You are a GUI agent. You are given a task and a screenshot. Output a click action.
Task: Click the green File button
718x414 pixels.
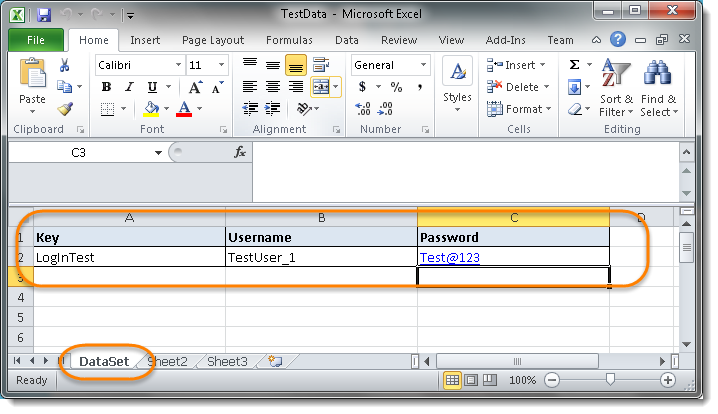coord(36,40)
